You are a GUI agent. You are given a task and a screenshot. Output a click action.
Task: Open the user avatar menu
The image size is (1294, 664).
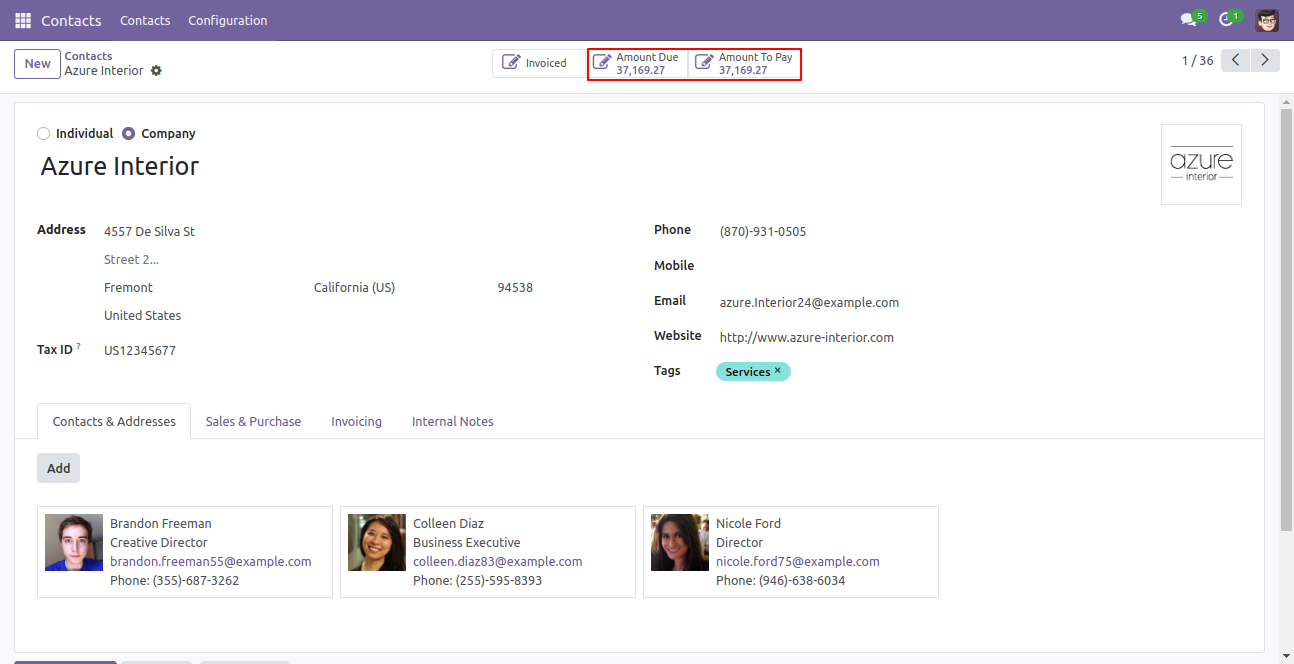1267,20
